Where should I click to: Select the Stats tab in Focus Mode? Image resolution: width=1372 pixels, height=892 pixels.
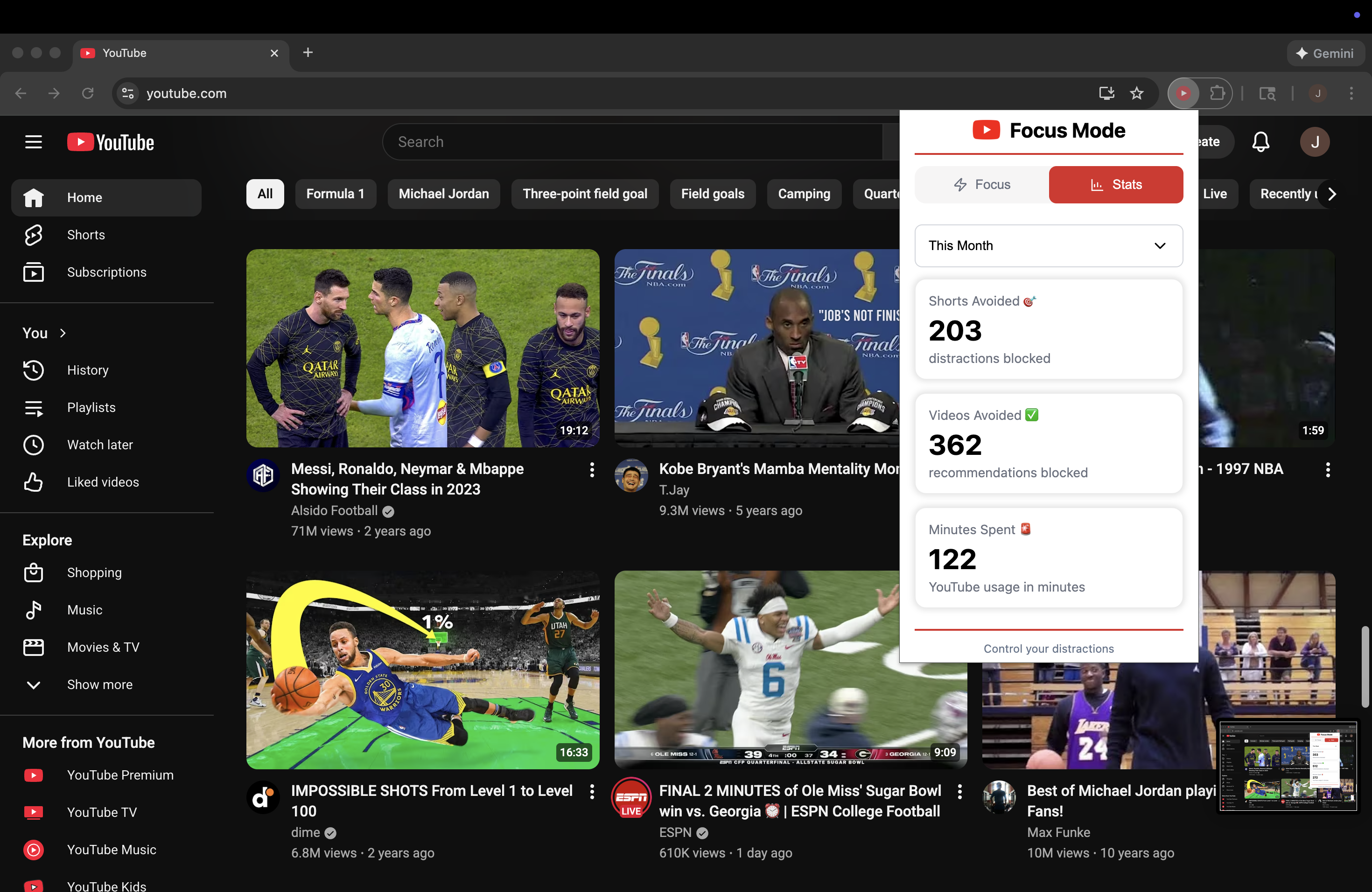1115,184
